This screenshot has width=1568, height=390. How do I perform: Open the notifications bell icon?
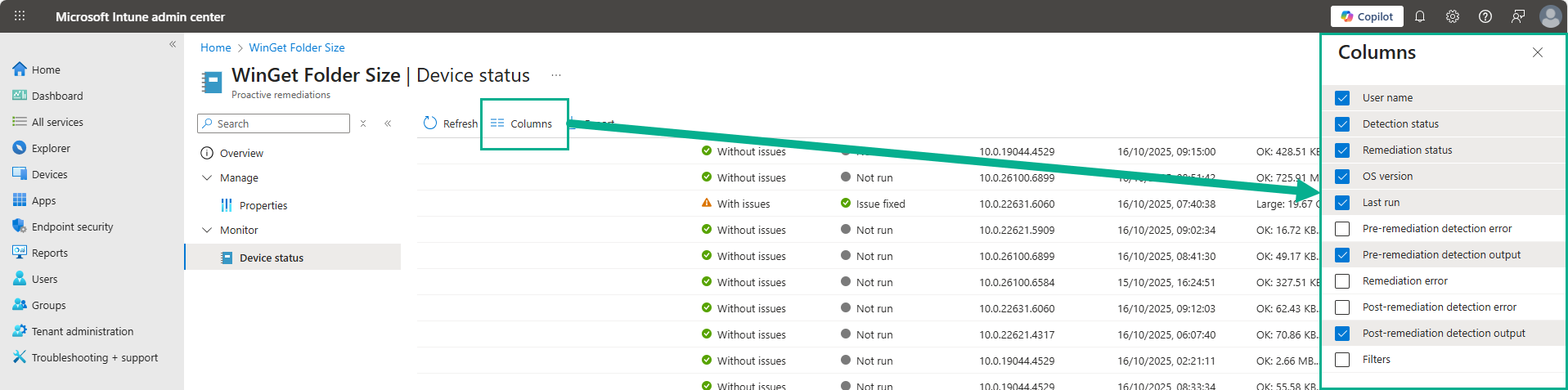tap(1420, 16)
